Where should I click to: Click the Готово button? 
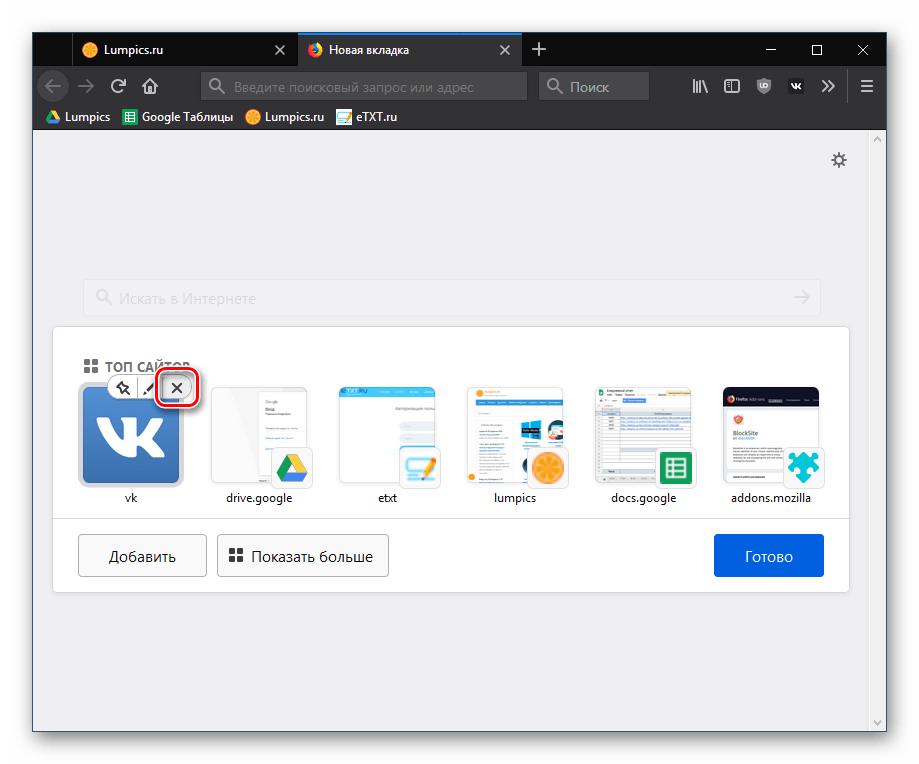coord(768,556)
